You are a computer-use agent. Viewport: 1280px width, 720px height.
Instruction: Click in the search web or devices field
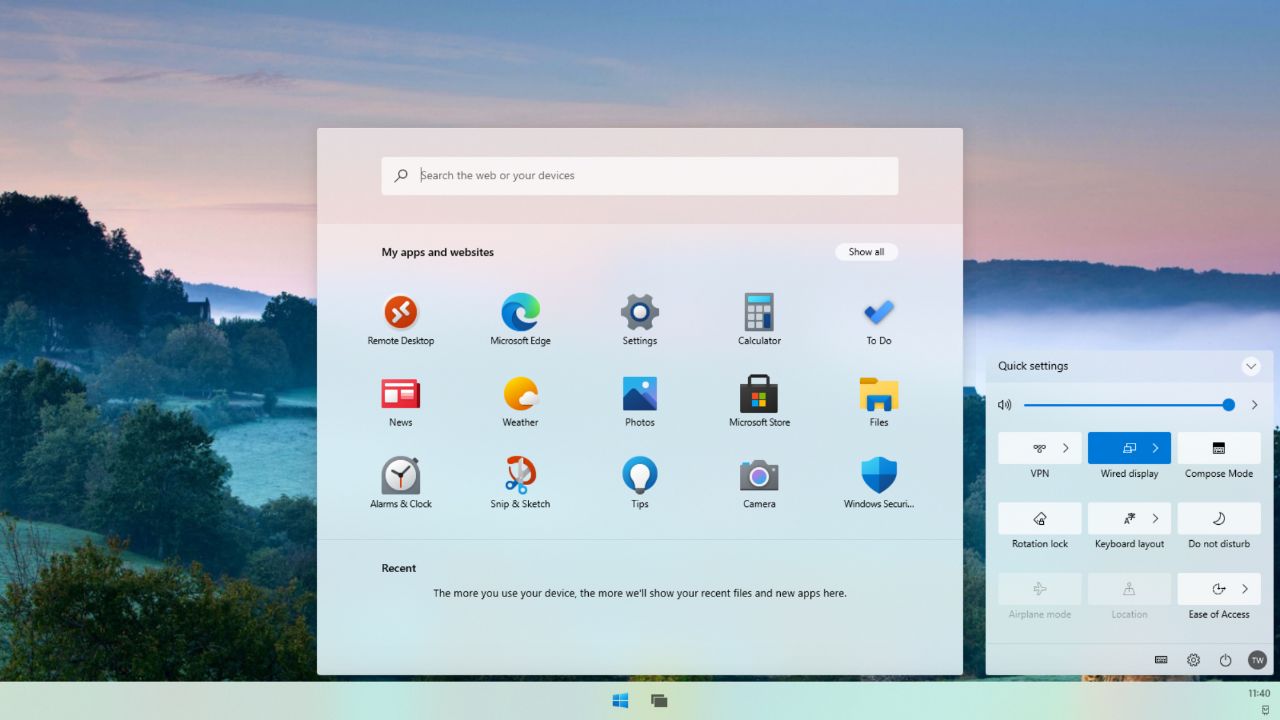coord(640,176)
